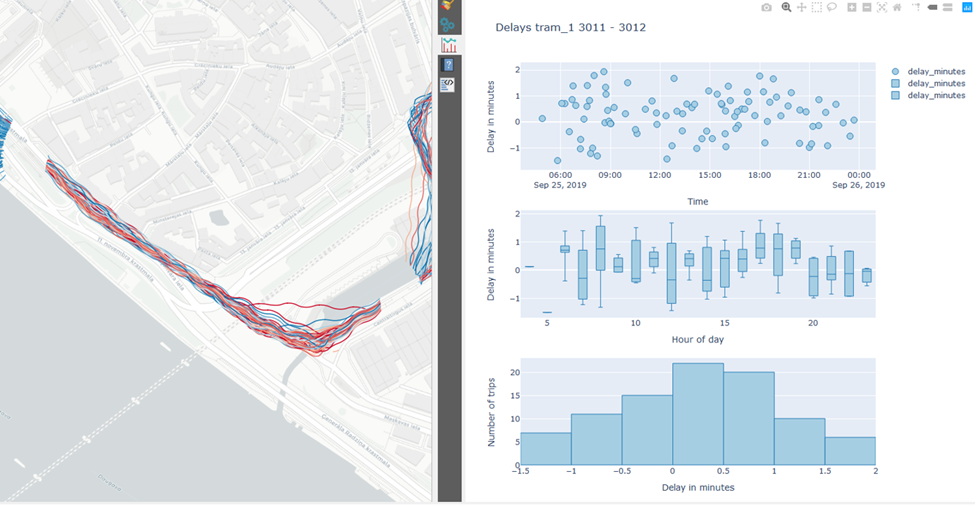
Task: Open the Plotly logo link
Action: point(966,7)
